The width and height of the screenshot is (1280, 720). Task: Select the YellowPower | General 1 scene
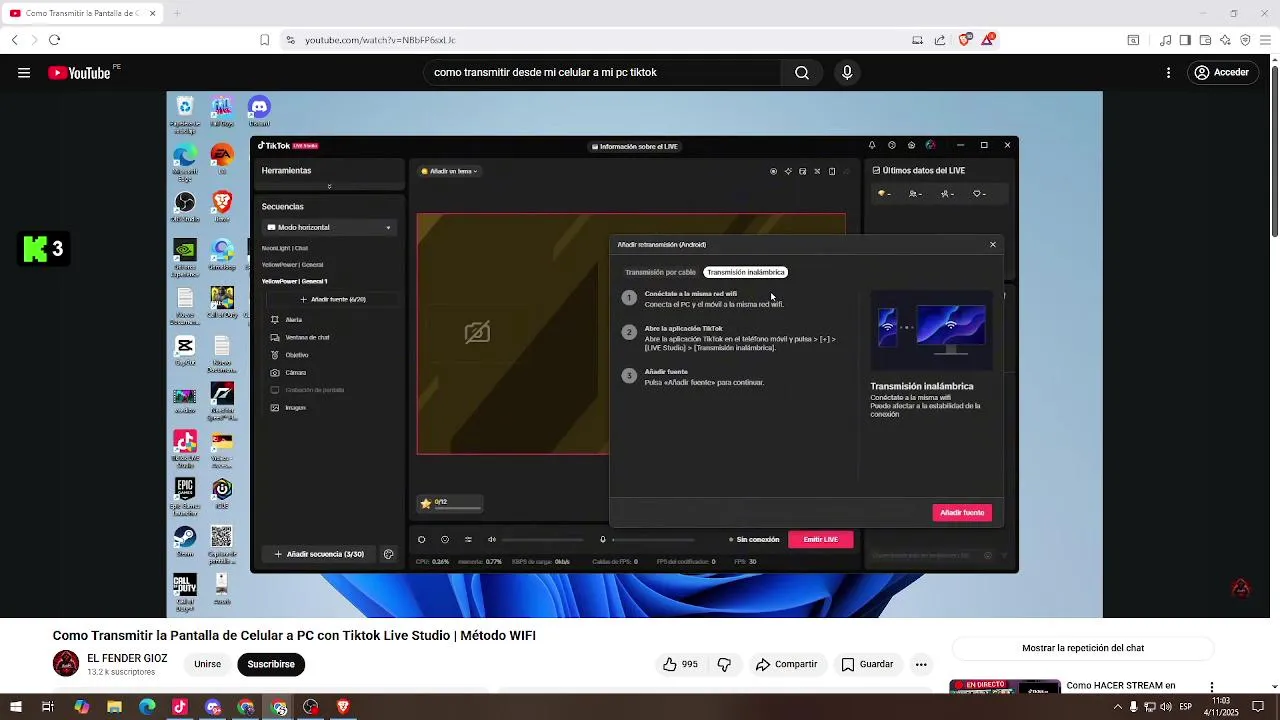tap(295, 282)
